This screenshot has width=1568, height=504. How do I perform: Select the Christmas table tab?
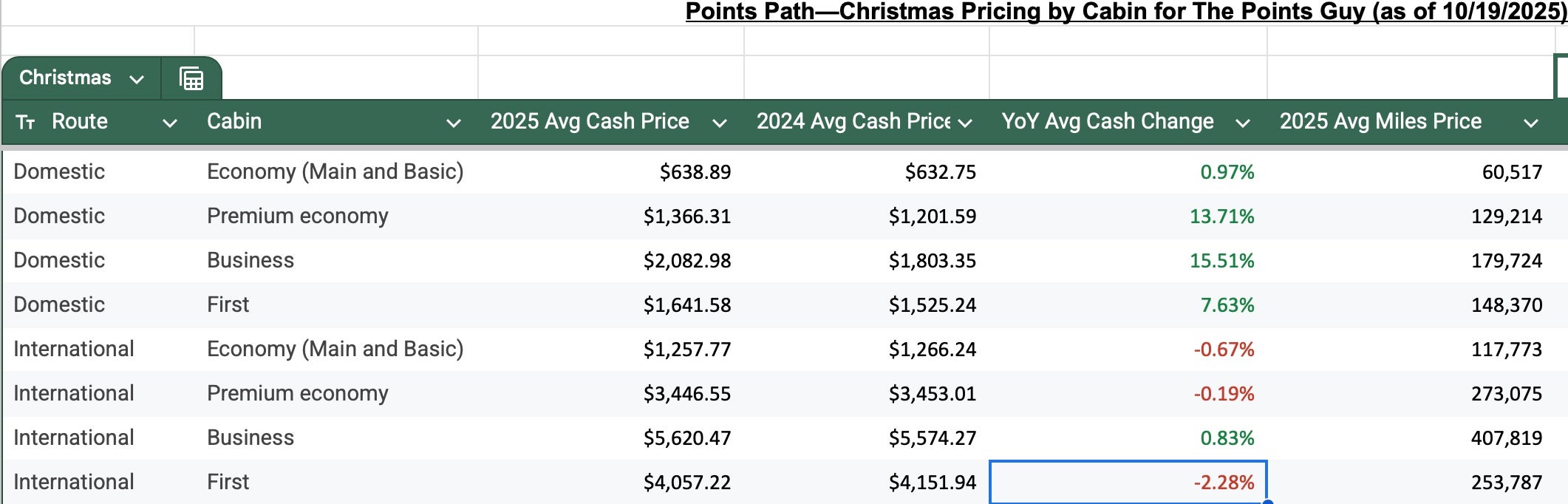[67, 78]
